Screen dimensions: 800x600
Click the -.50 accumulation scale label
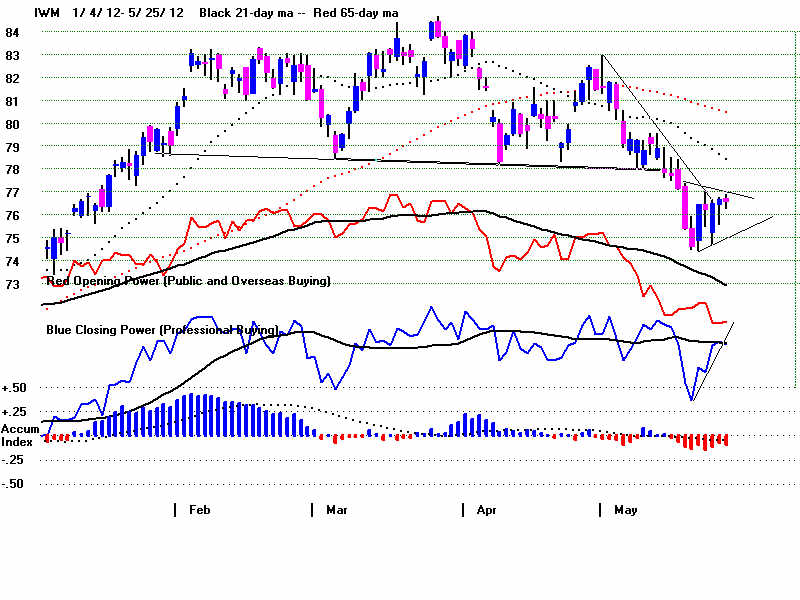click(x=15, y=483)
